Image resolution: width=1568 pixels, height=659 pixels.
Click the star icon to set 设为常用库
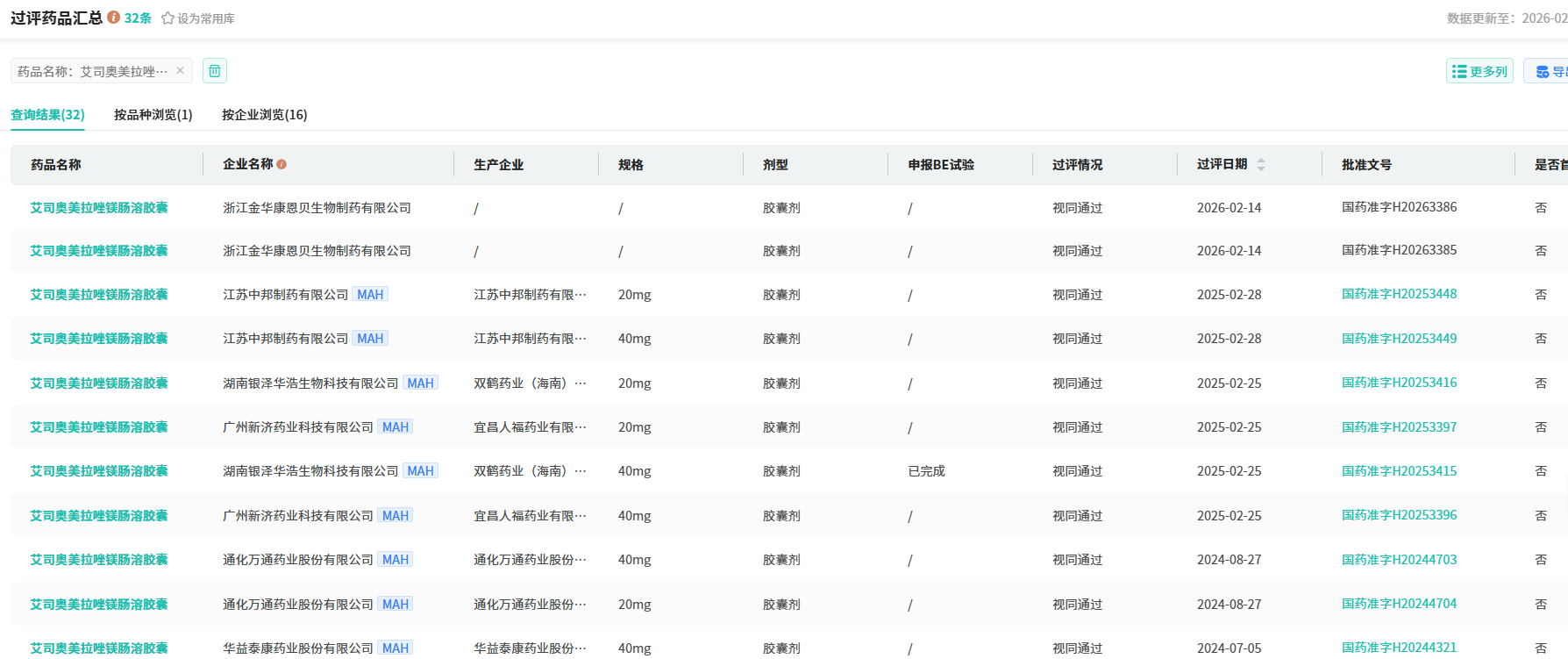[x=168, y=18]
